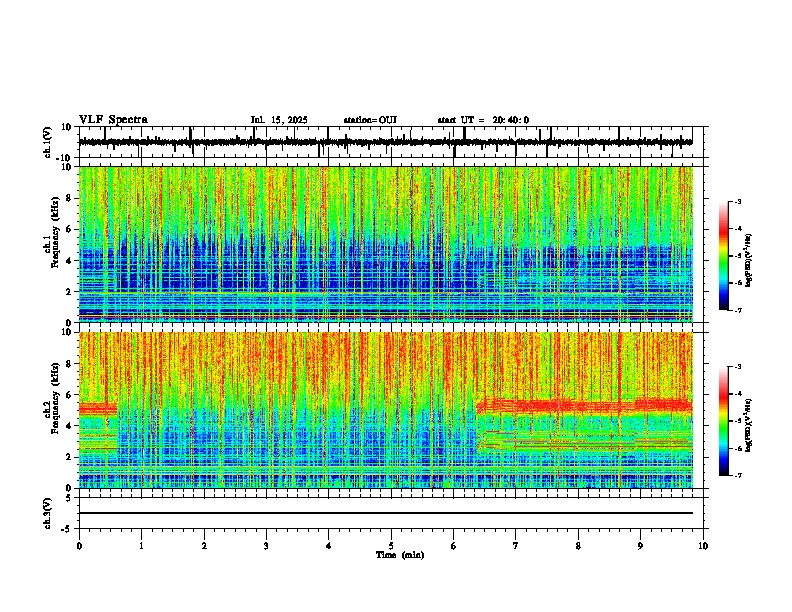
Task: Click the ch.1 spectrogram color scale bar
Action: coord(724,256)
